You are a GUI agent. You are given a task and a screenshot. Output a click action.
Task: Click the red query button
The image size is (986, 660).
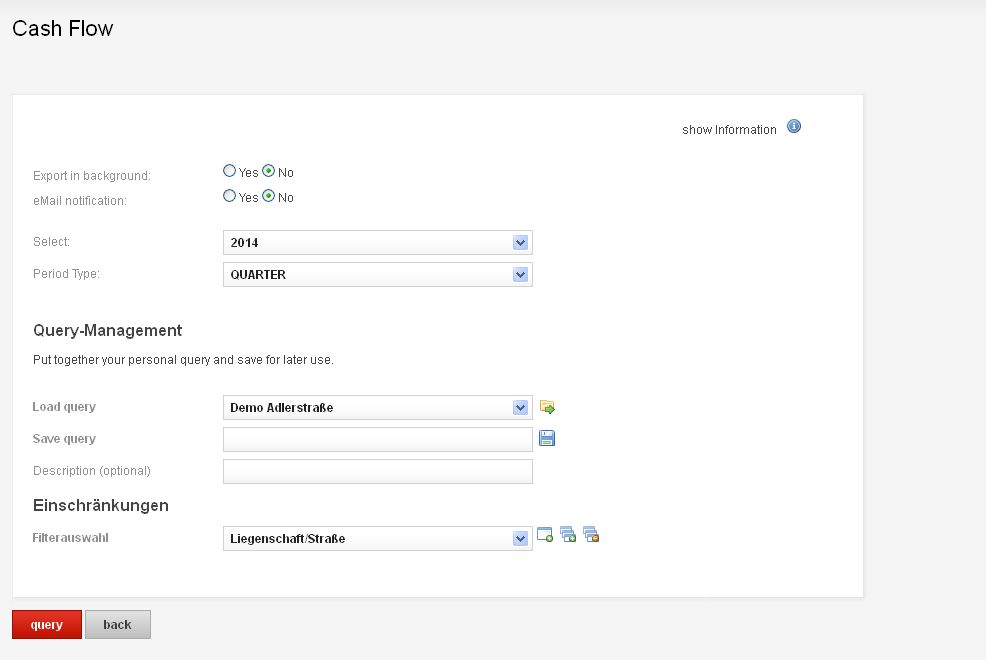[x=47, y=624]
